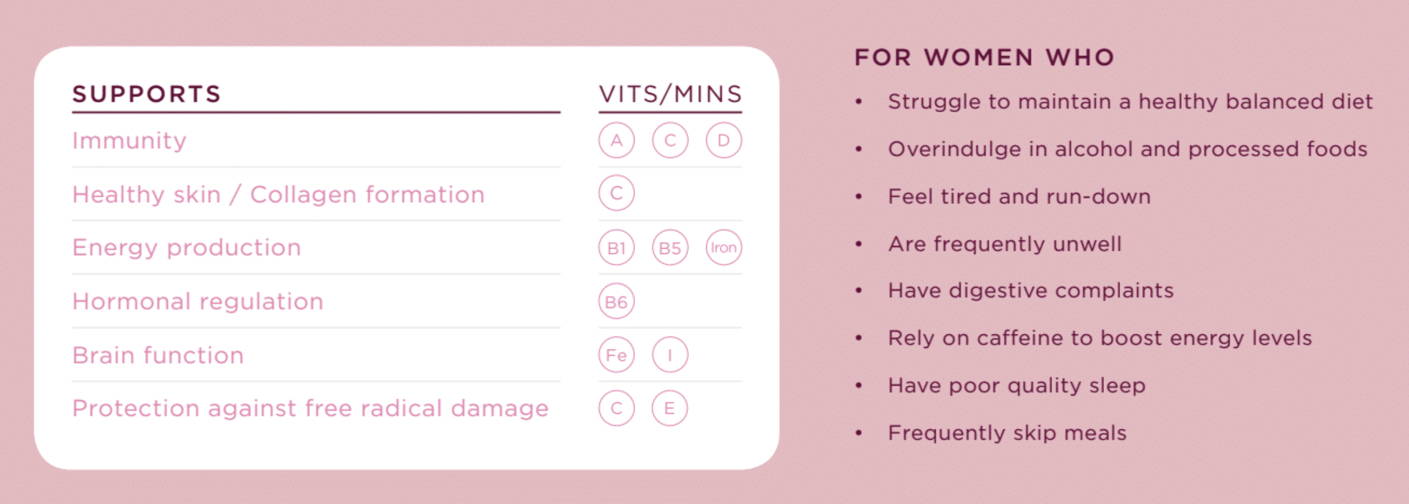
Task: Click the FOR WOMEN WHO heading
Action: point(984,58)
